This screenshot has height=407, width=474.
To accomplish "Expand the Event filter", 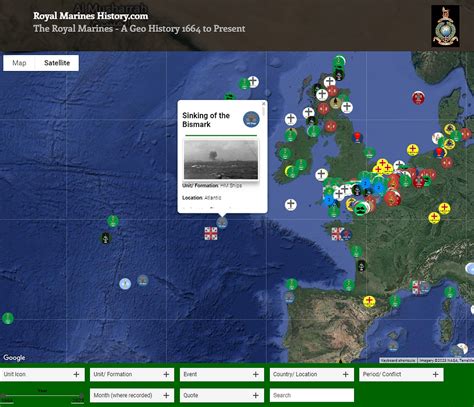I will [222, 374].
